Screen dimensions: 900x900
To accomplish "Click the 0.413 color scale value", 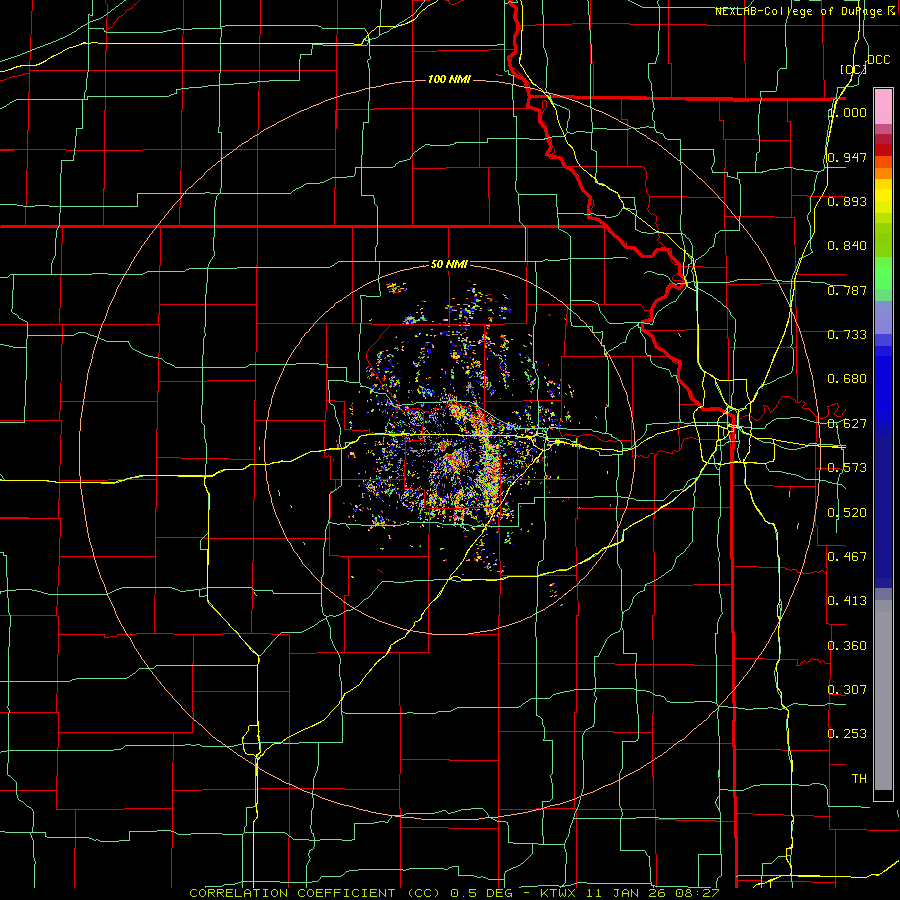I will click(x=847, y=601).
